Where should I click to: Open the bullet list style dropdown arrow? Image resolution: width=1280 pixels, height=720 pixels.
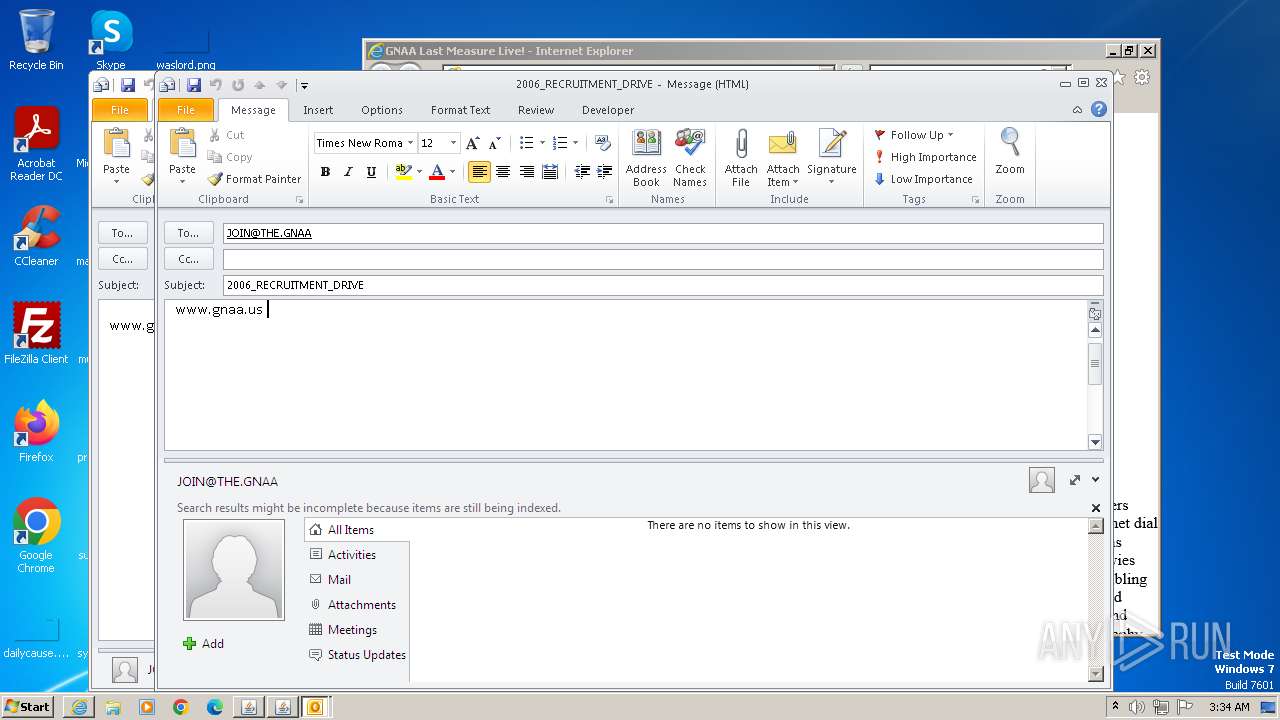pos(542,143)
